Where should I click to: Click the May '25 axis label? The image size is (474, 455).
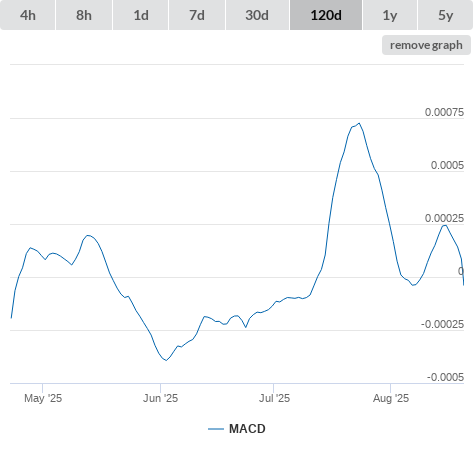43,398
